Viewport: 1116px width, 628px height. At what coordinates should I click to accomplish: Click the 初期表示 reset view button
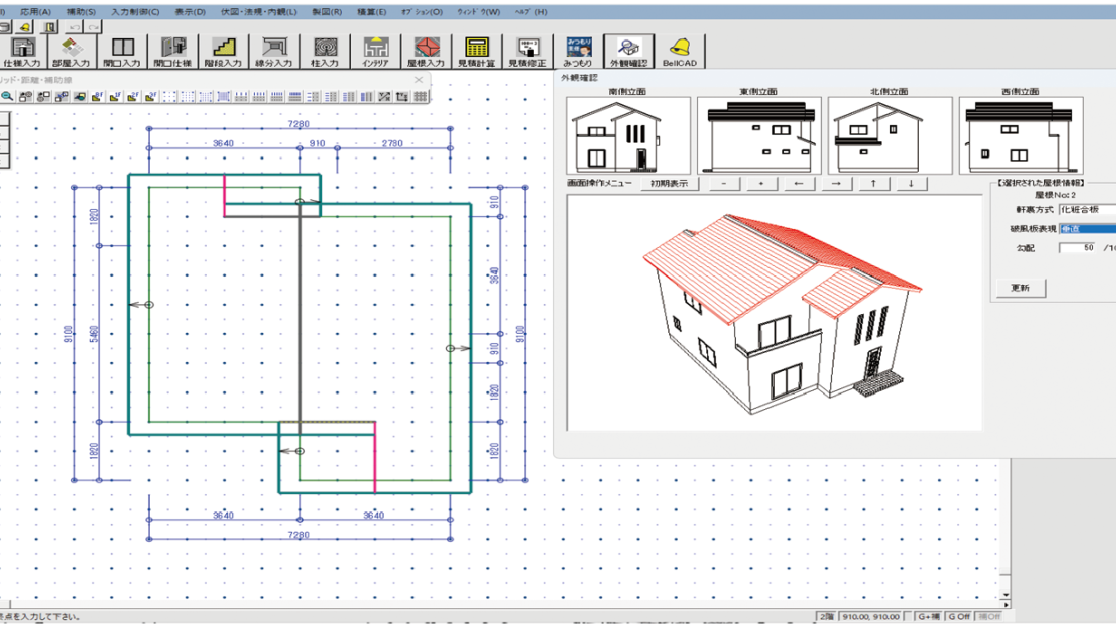(668, 184)
